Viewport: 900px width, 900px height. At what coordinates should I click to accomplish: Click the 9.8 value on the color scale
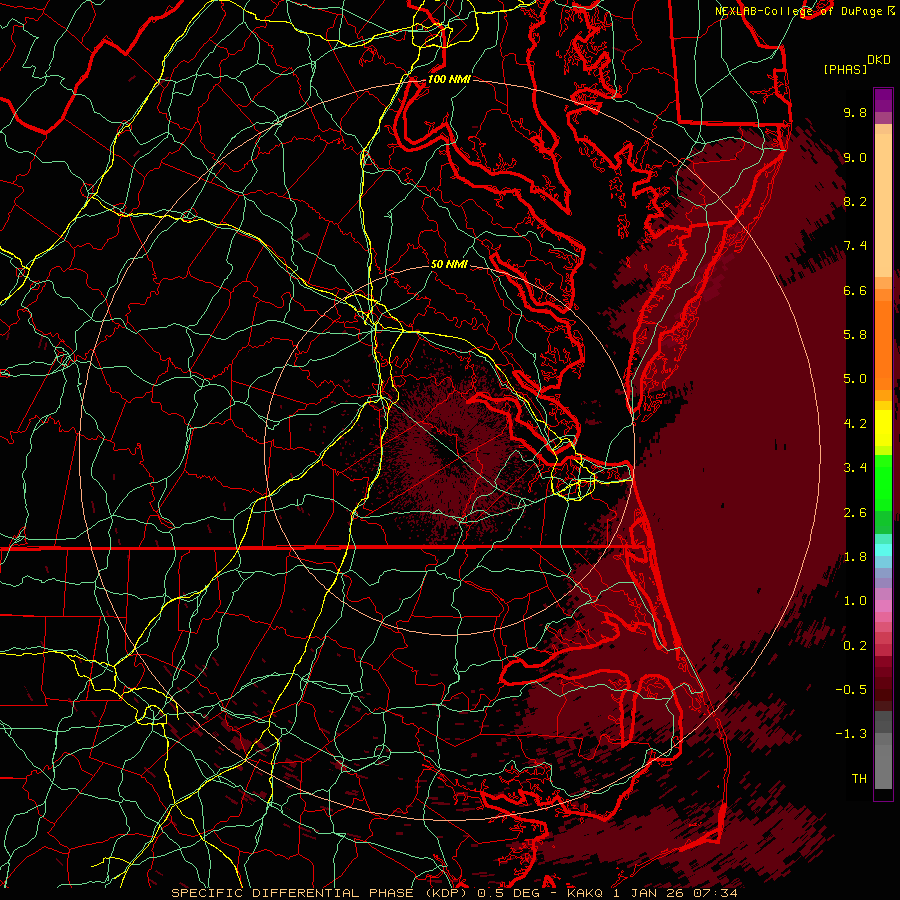point(855,112)
